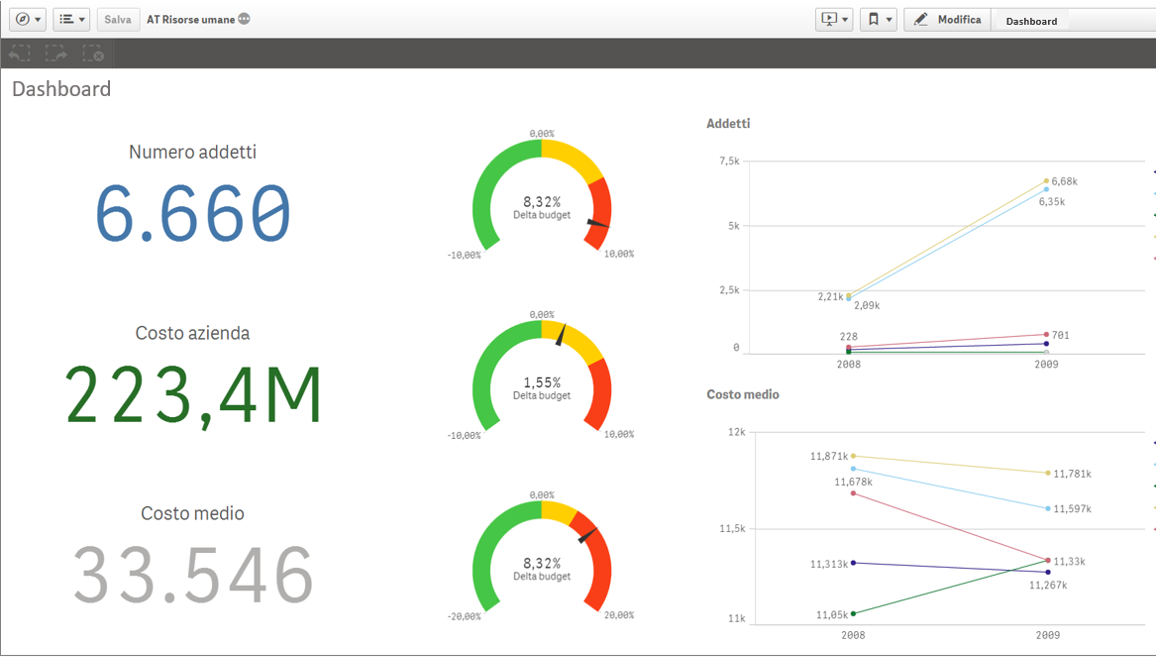Open the bookmarks dropdown
The height and width of the screenshot is (657, 1156).
point(879,20)
